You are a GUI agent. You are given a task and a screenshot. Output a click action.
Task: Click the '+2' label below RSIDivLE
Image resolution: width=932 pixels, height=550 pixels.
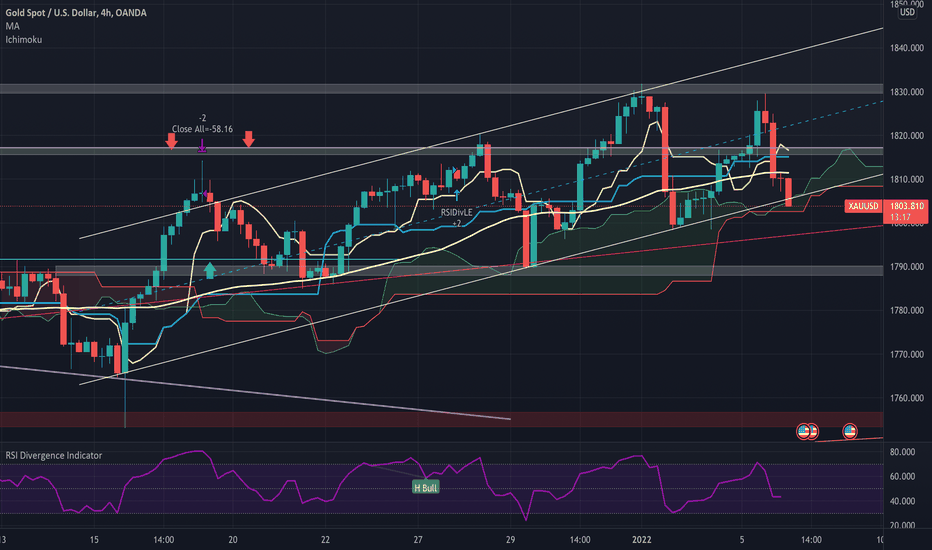pos(456,224)
